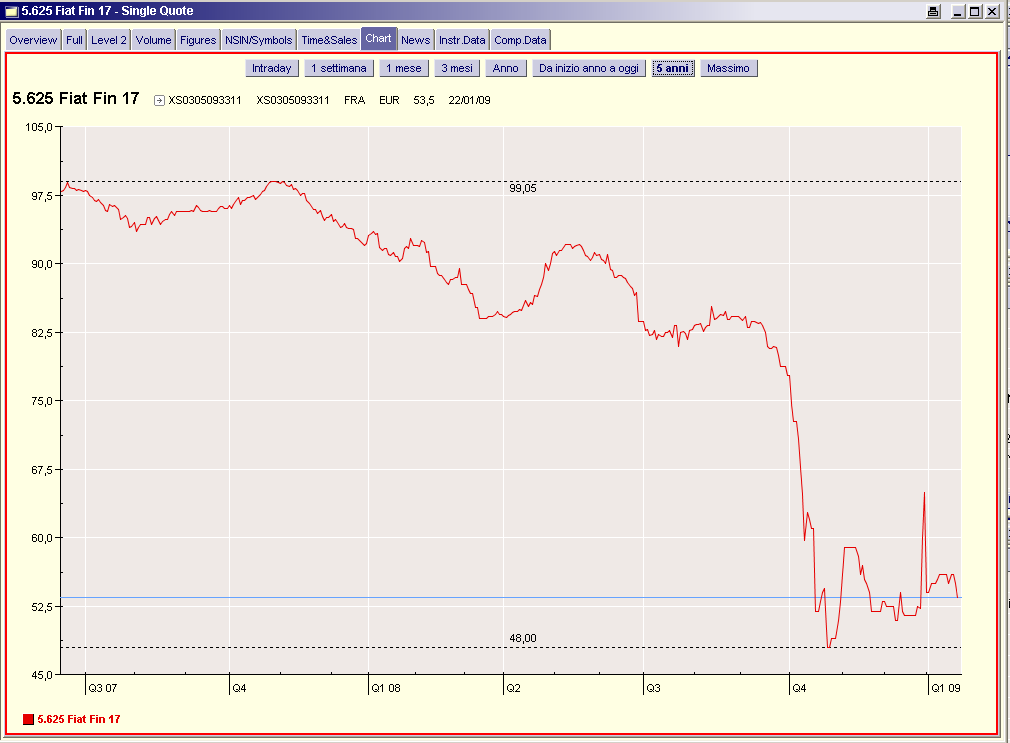Open the Comp.Data tab
Screen dimensions: 1010x743
[520, 40]
